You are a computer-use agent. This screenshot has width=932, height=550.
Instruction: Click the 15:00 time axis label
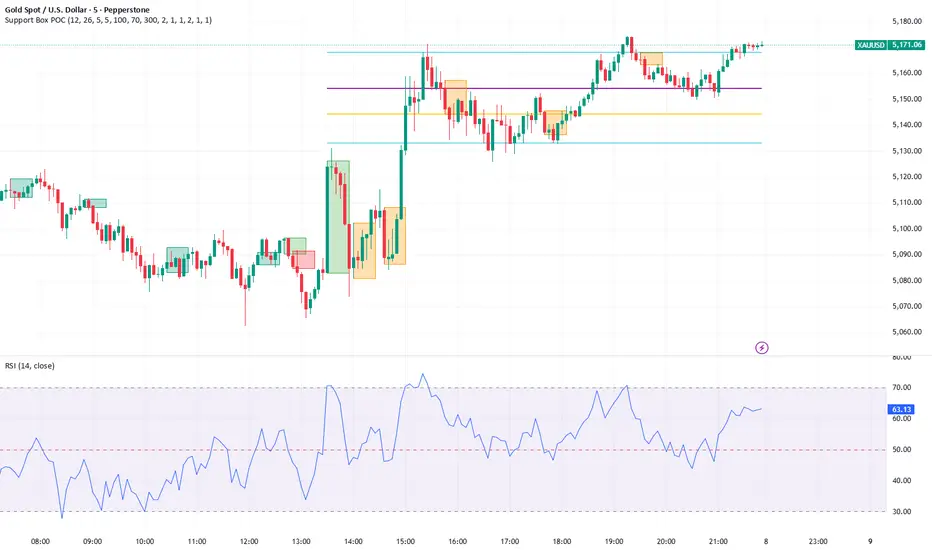point(405,541)
